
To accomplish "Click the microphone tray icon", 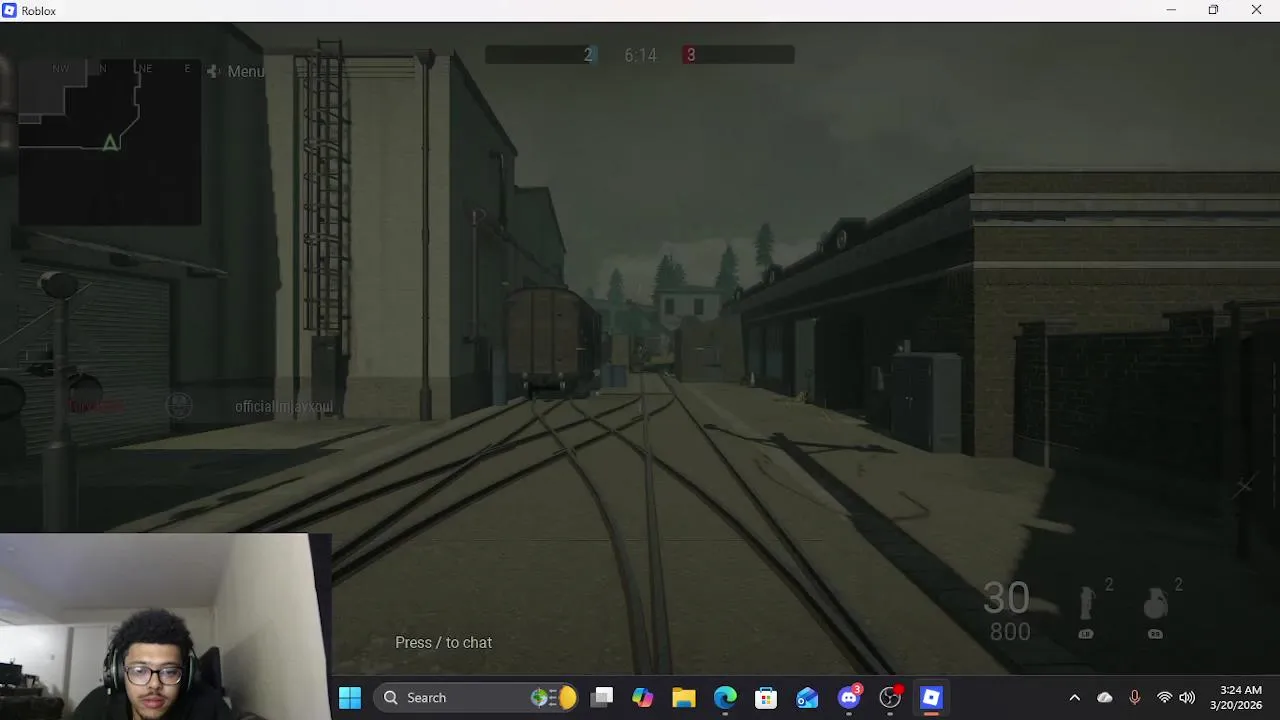I will pos(1135,697).
